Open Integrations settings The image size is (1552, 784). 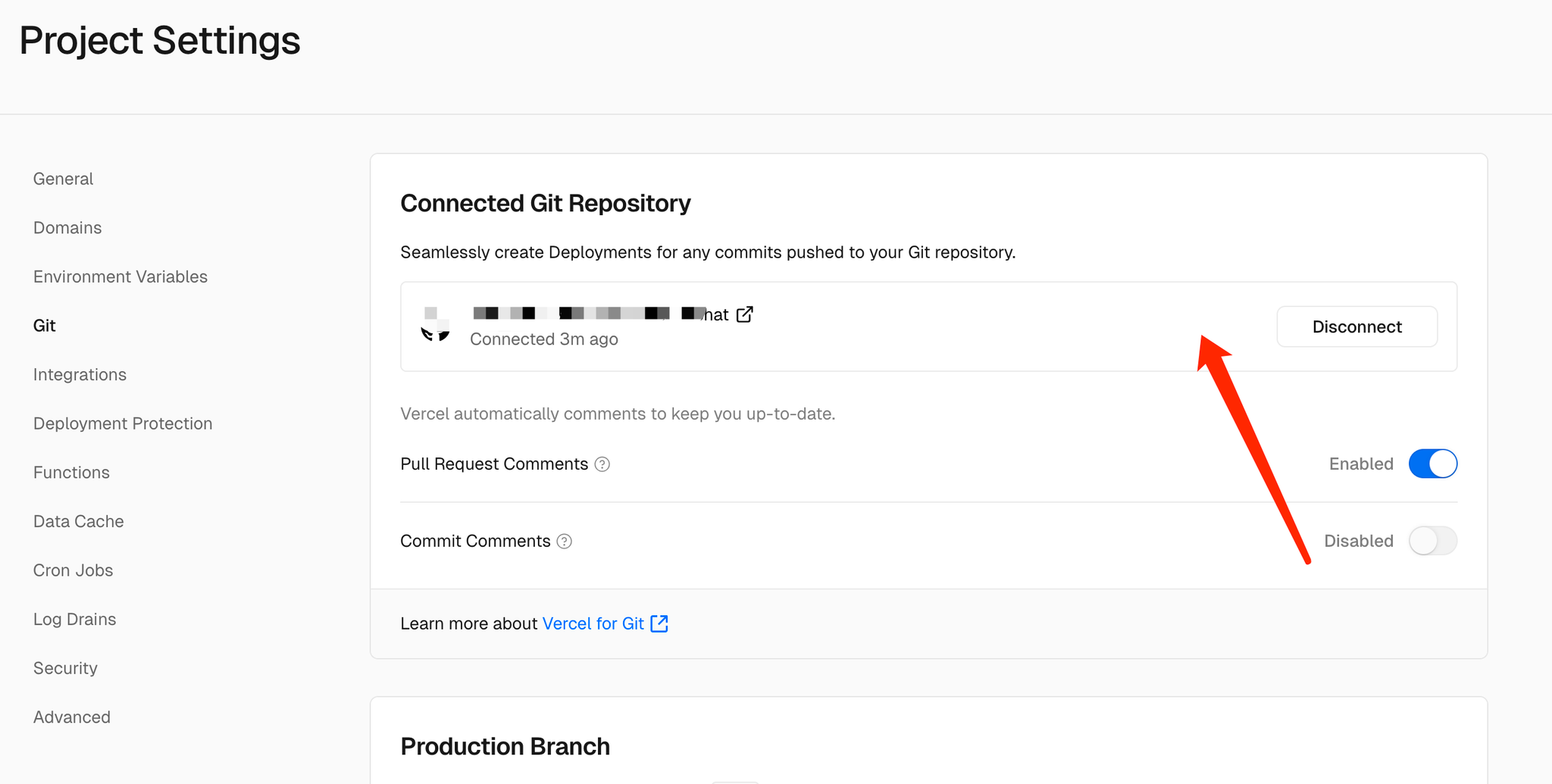80,374
